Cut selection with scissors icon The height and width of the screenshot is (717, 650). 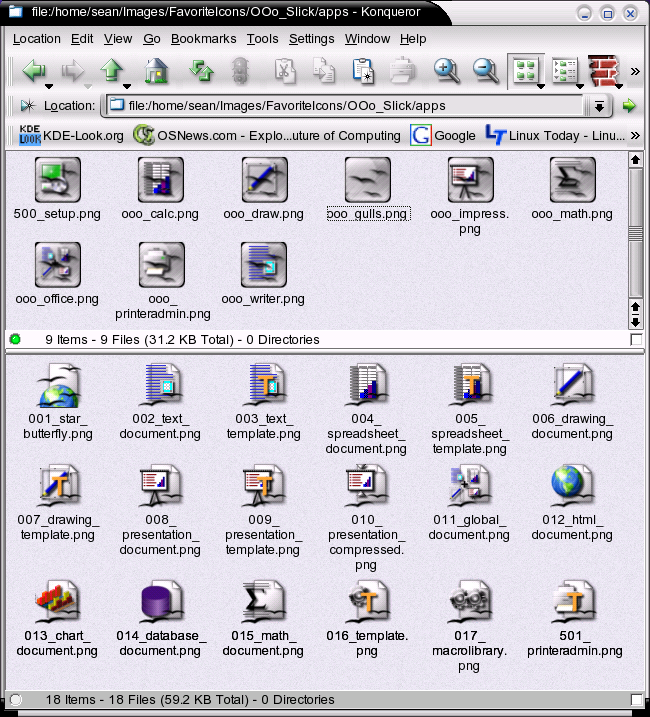[285, 71]
